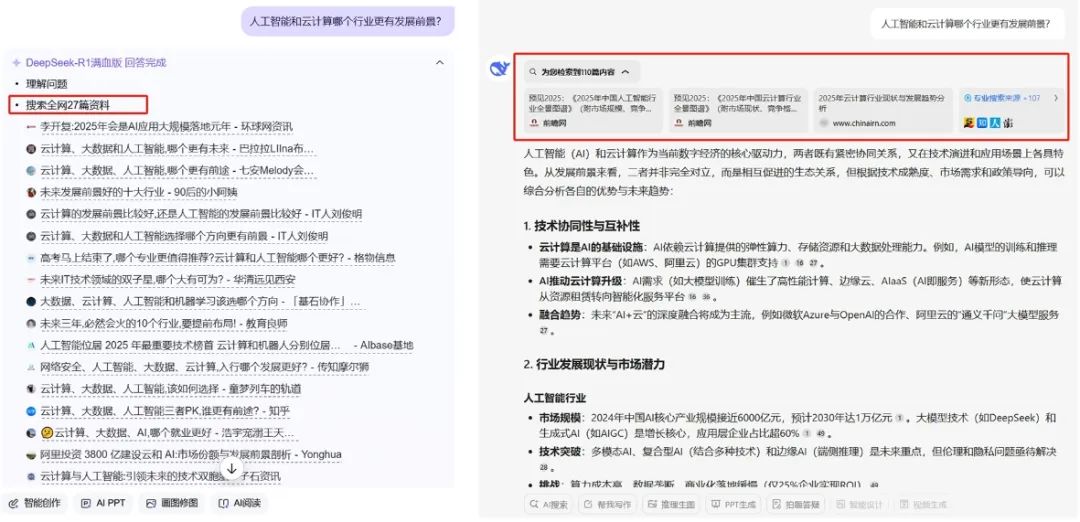Screen dimensions: 1080x522
Task: Open 巴拉拉LIlna布 article on 云计算、大数据和人工智能
Action: tap(177, 149)
